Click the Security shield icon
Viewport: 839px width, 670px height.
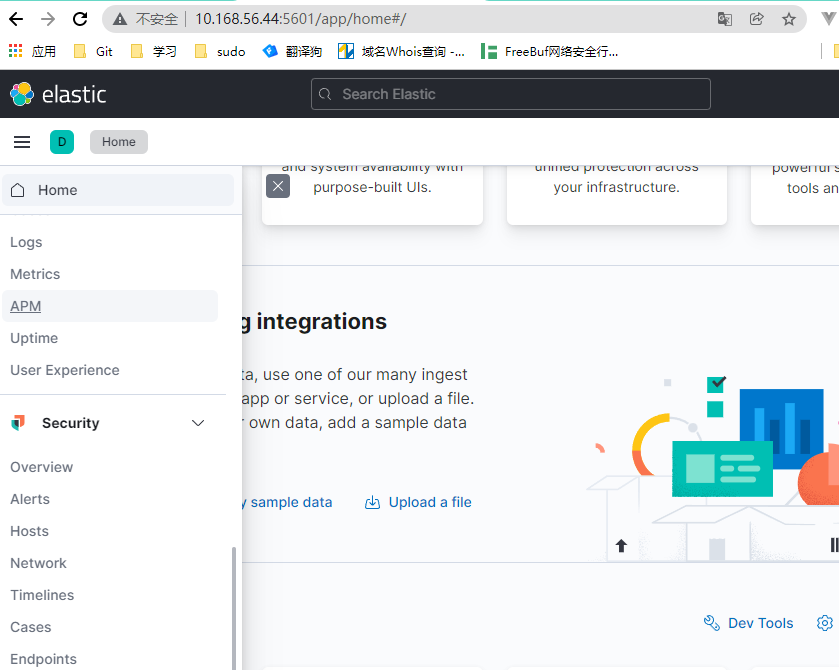(18, 423)
